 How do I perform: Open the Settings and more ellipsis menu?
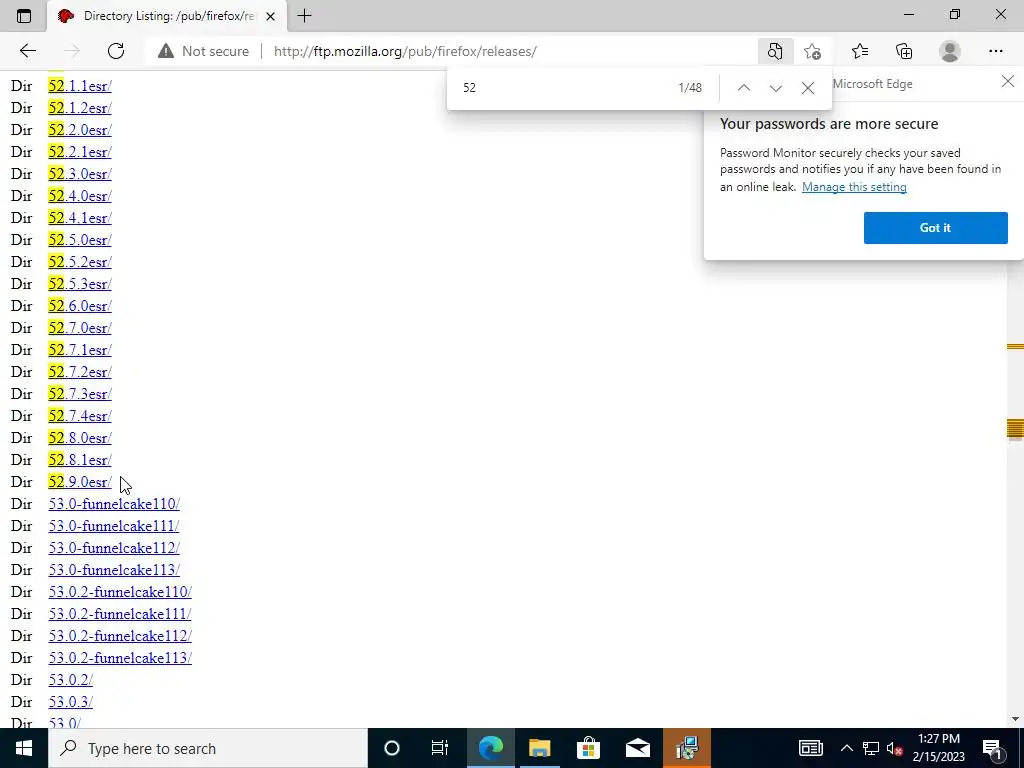click(x=995, y=51)
